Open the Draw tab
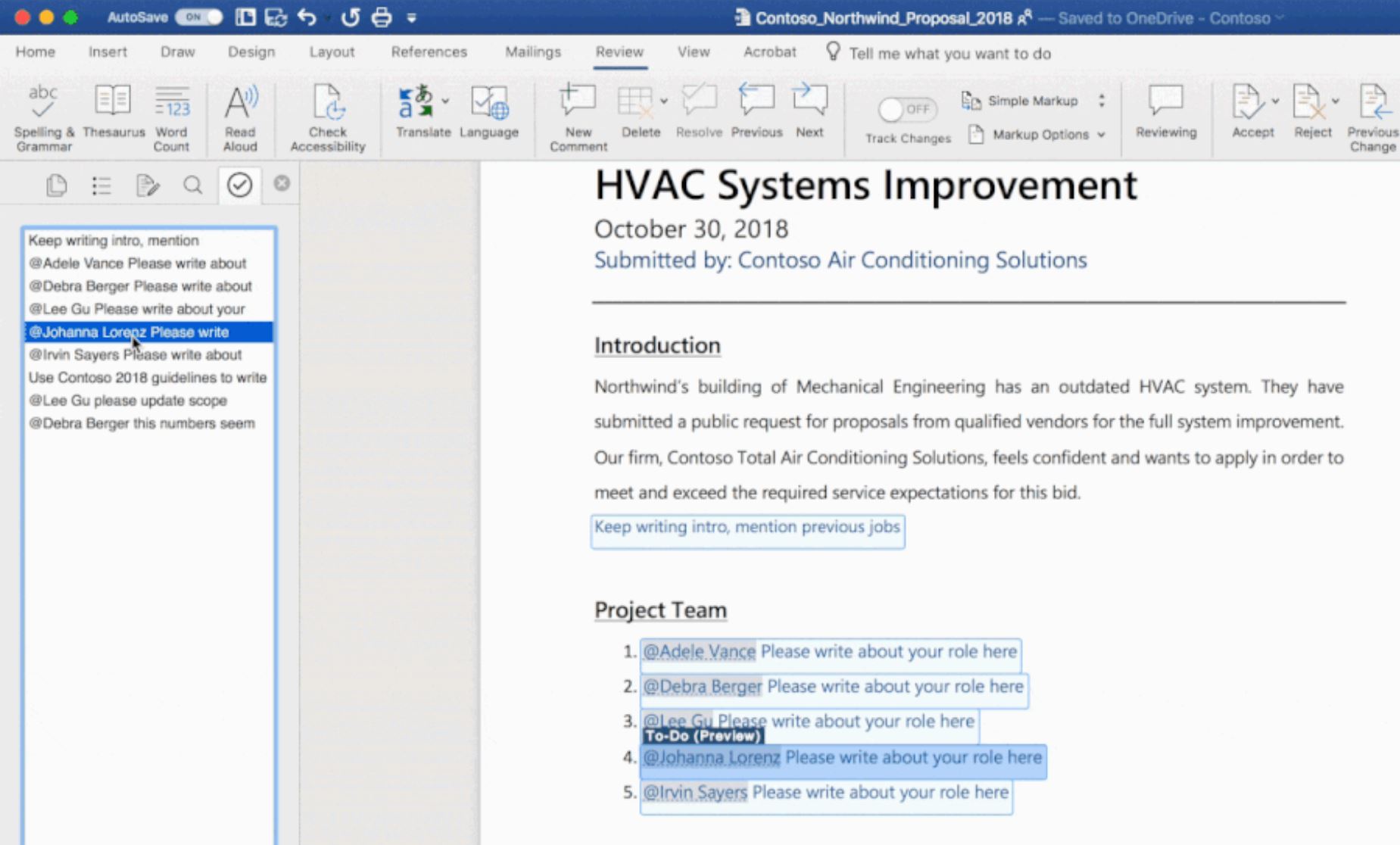 178,52
